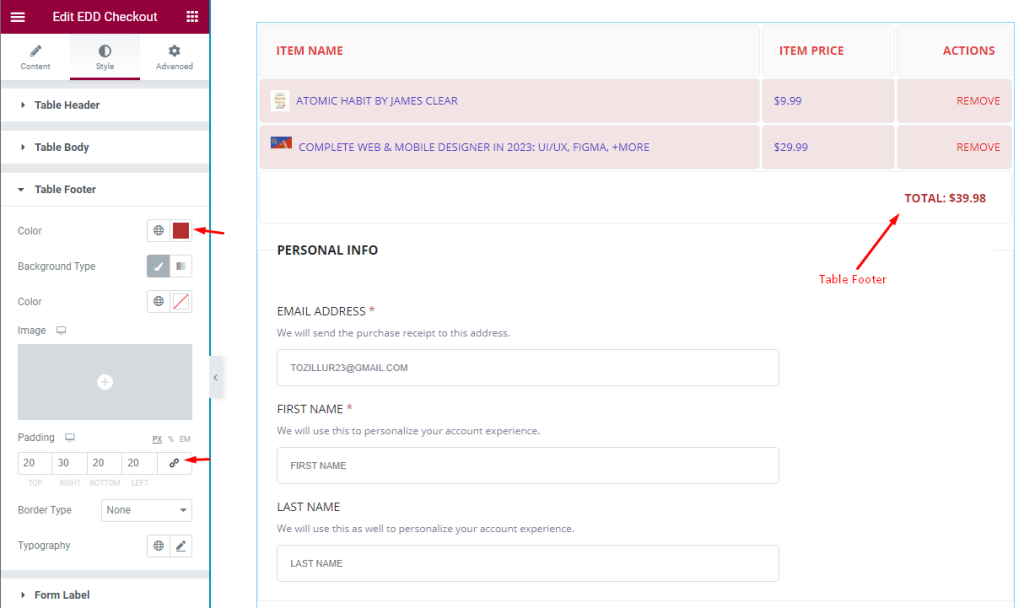Click the Atomic Habit book thumbnail
The height and width of the screenshot is (608, 1024).
[x=280, y=101]
